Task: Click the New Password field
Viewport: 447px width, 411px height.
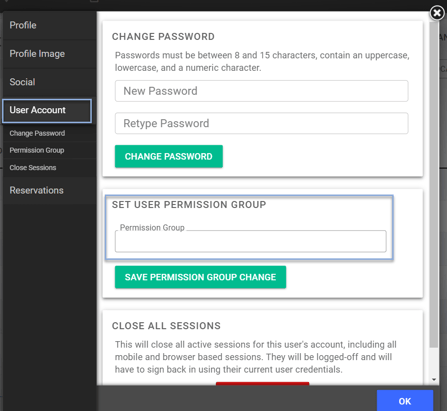Action: point(262,91)
